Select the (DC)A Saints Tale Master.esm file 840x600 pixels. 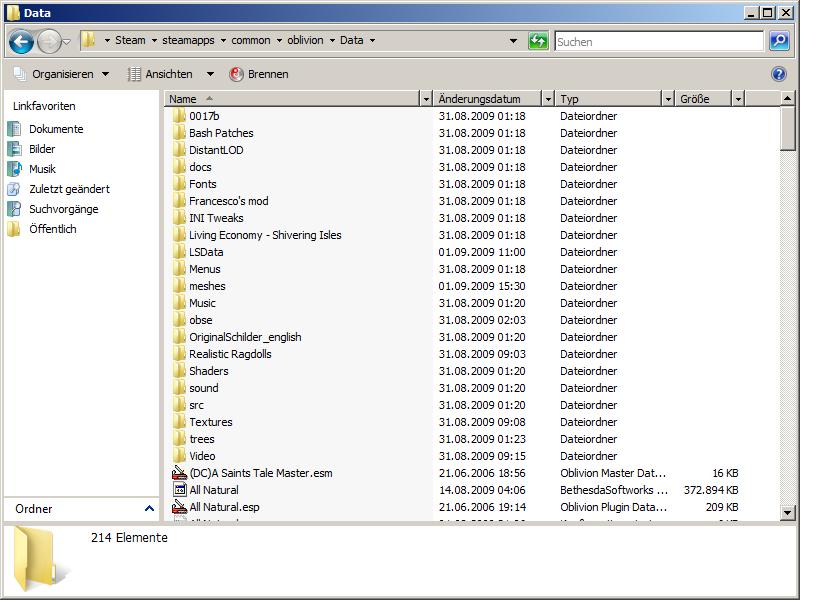coord(260,473)
